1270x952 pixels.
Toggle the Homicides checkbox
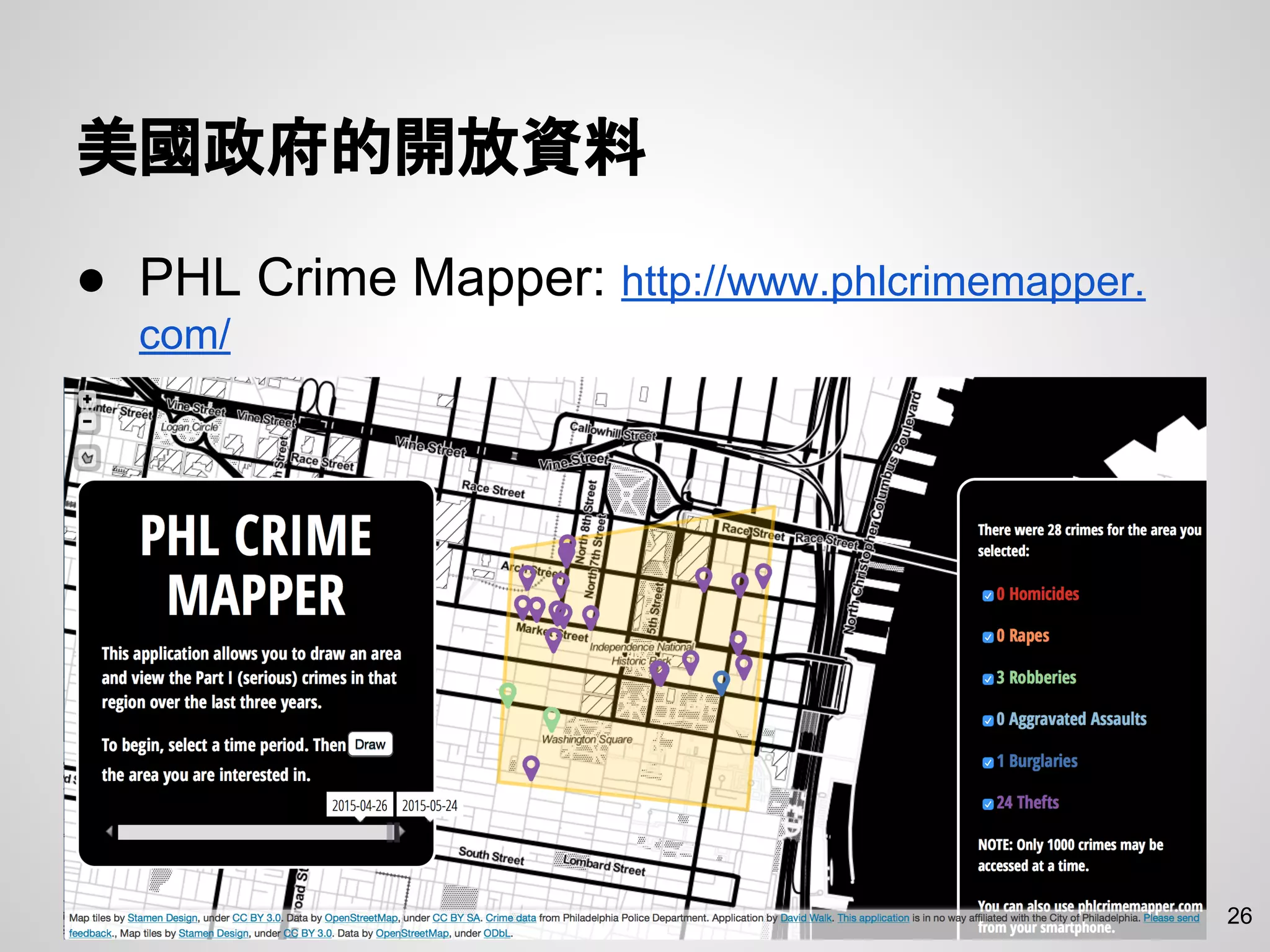click(x=988, y=596)
